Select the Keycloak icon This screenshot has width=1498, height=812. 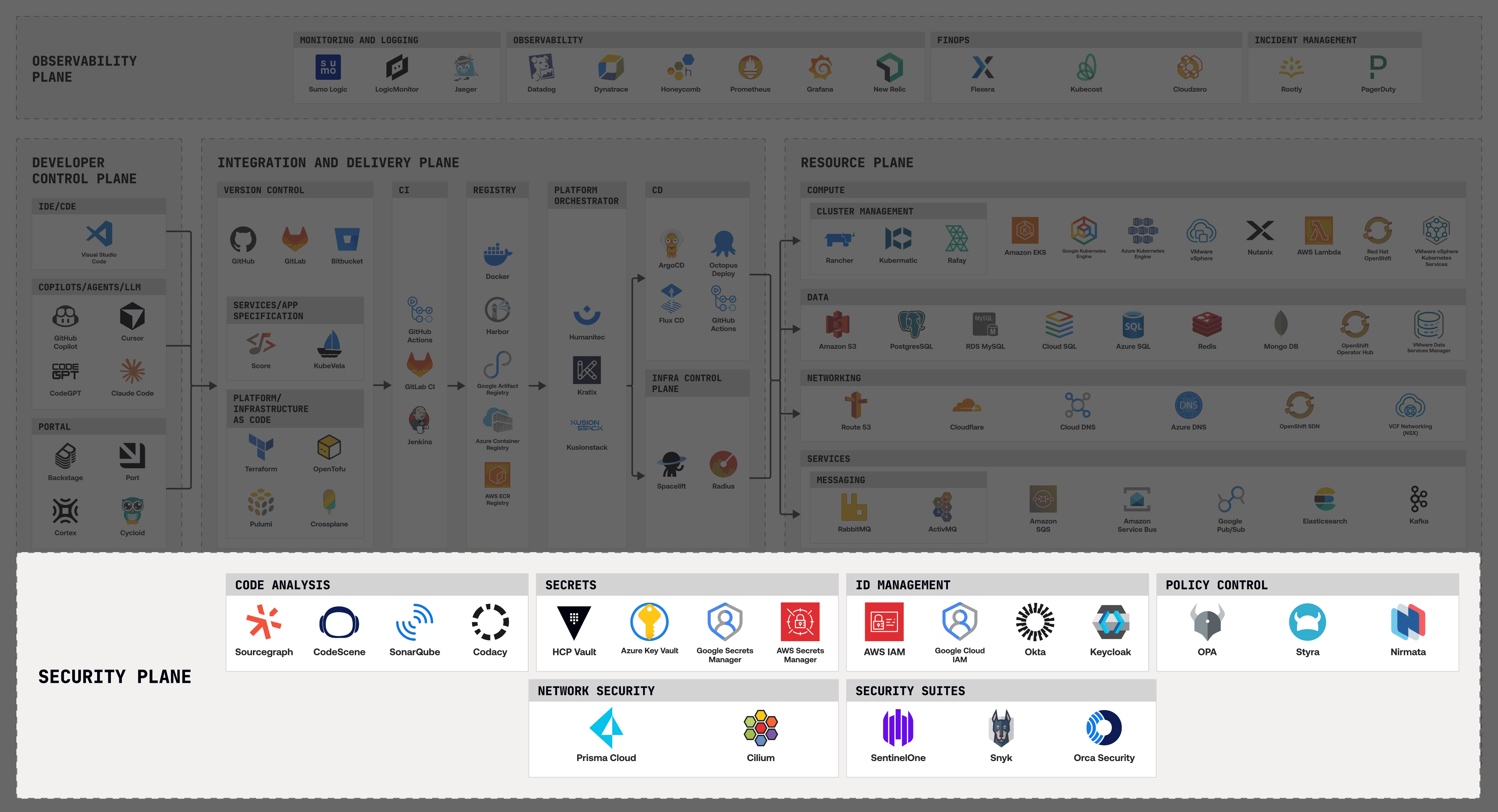[1109, 622]
